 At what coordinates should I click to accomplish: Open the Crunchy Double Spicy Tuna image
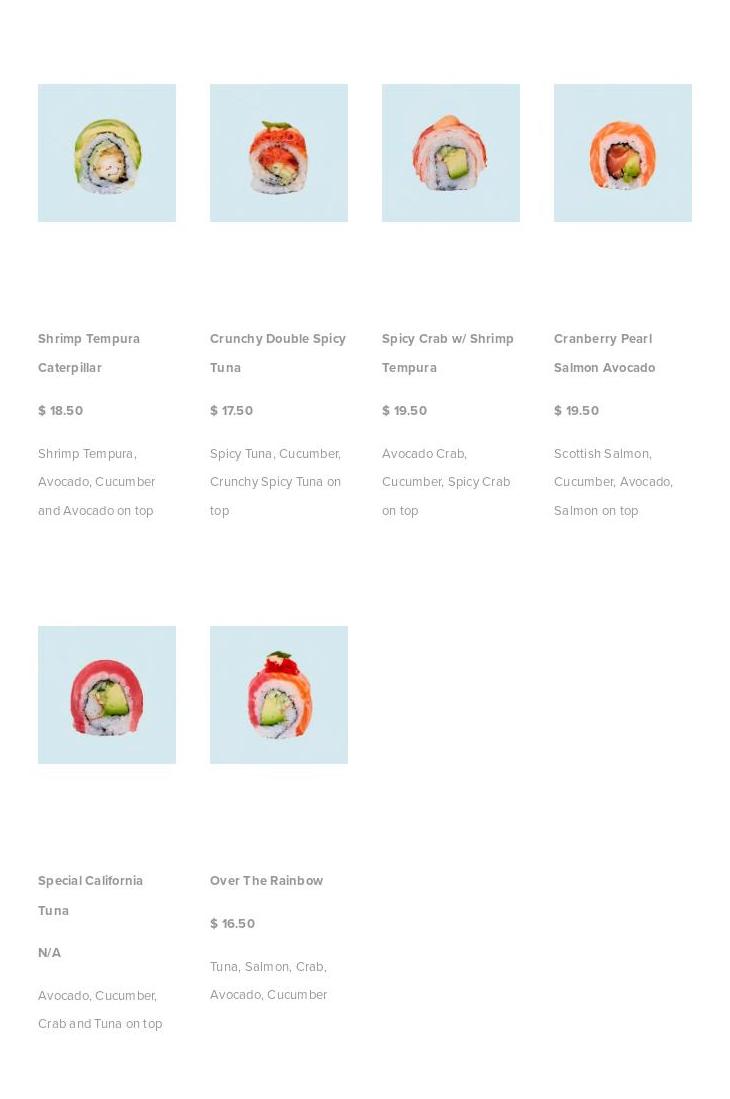click(279, 153)
